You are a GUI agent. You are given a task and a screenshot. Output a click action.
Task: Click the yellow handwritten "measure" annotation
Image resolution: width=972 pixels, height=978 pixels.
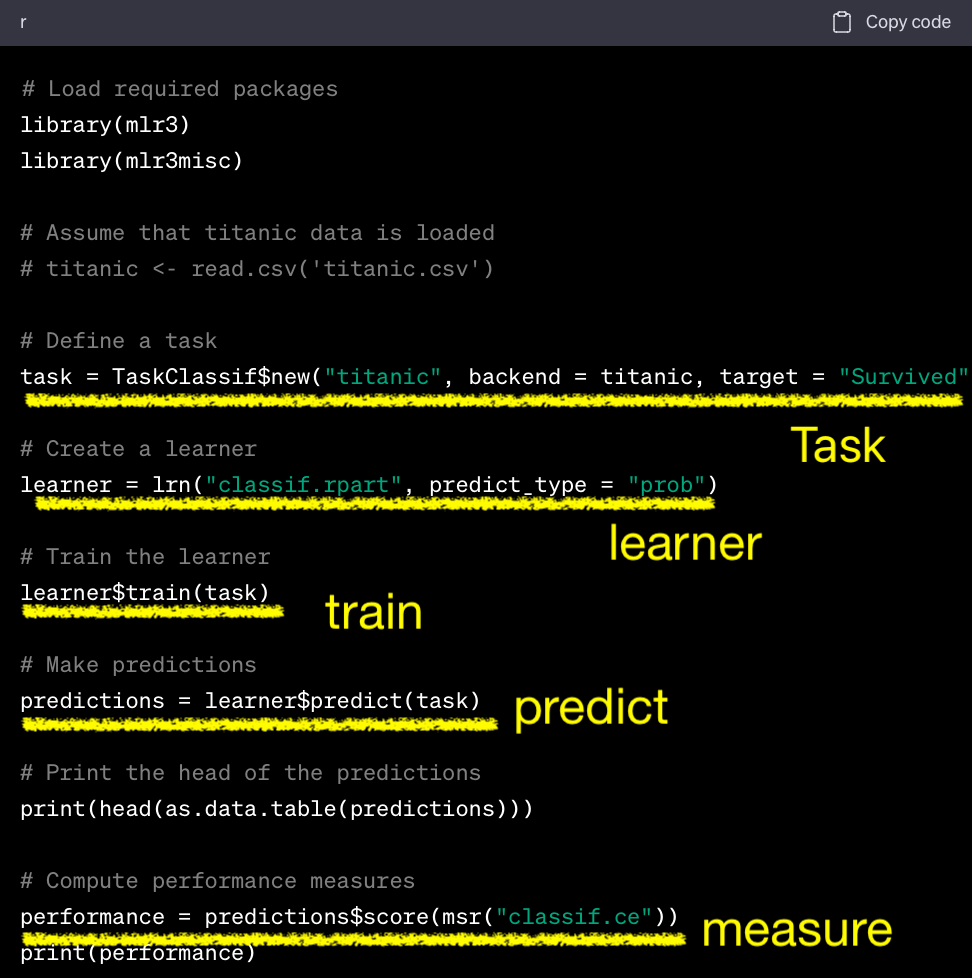796,929
